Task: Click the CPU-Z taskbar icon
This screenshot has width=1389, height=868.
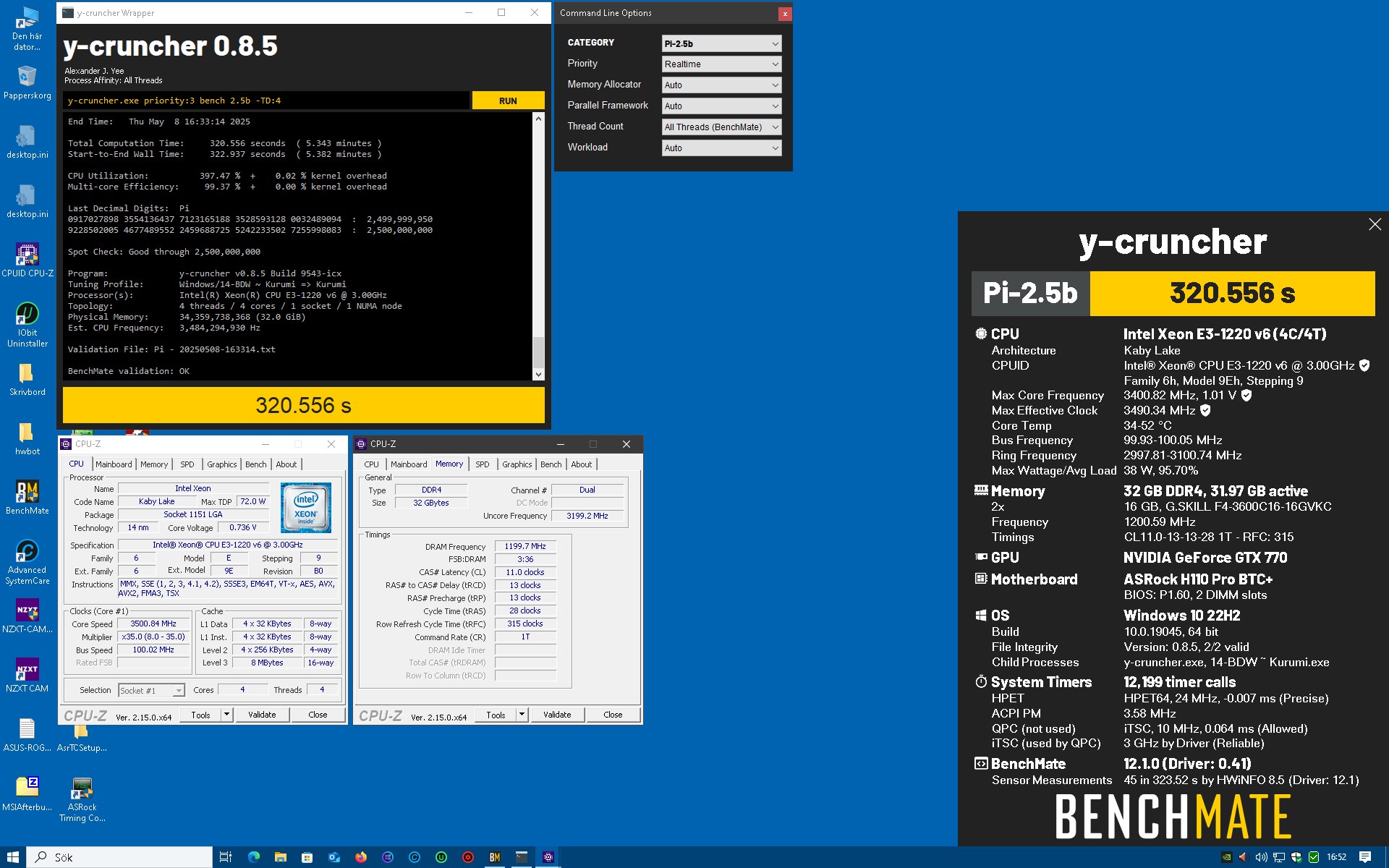Action: pyautogui.click(x=548, y=857)
